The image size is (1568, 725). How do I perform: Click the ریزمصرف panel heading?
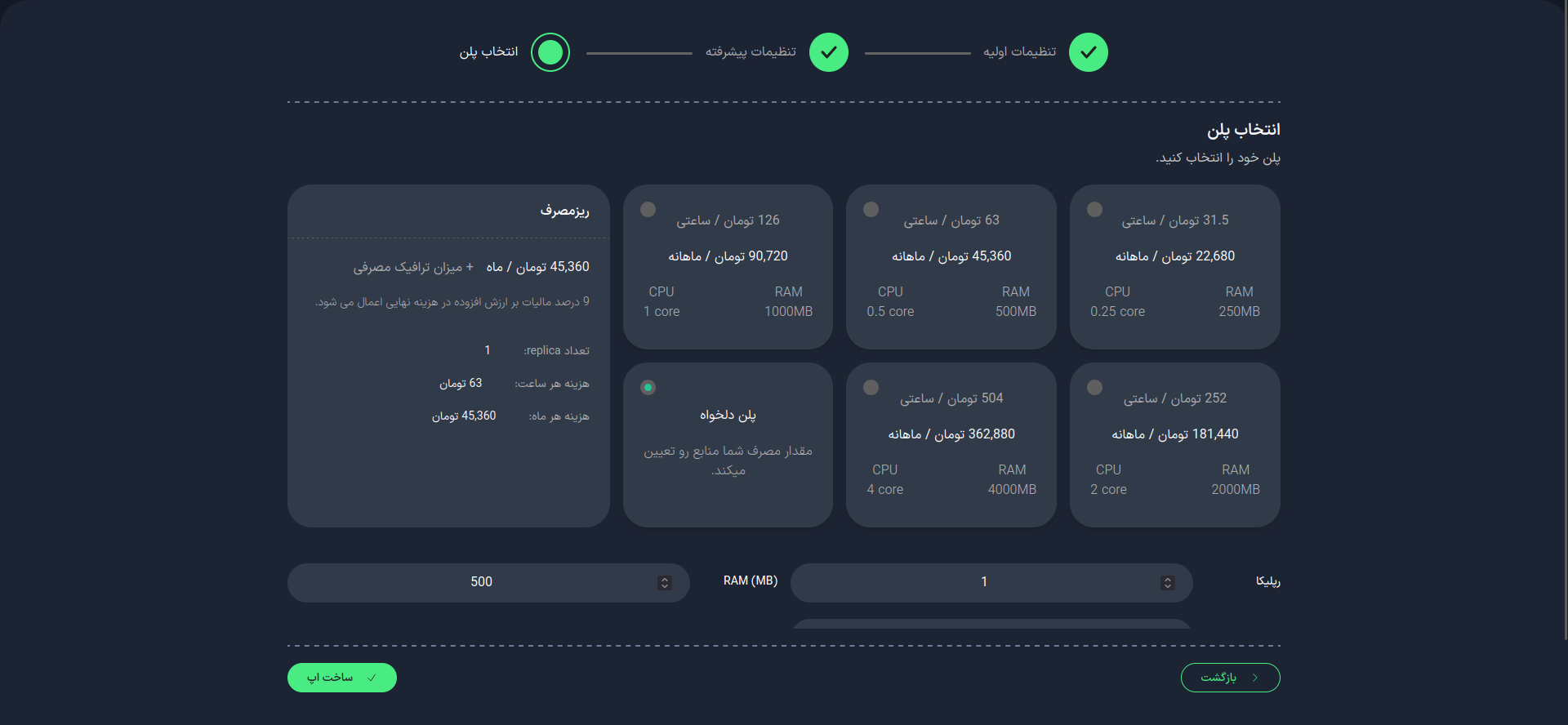[564, 211]
